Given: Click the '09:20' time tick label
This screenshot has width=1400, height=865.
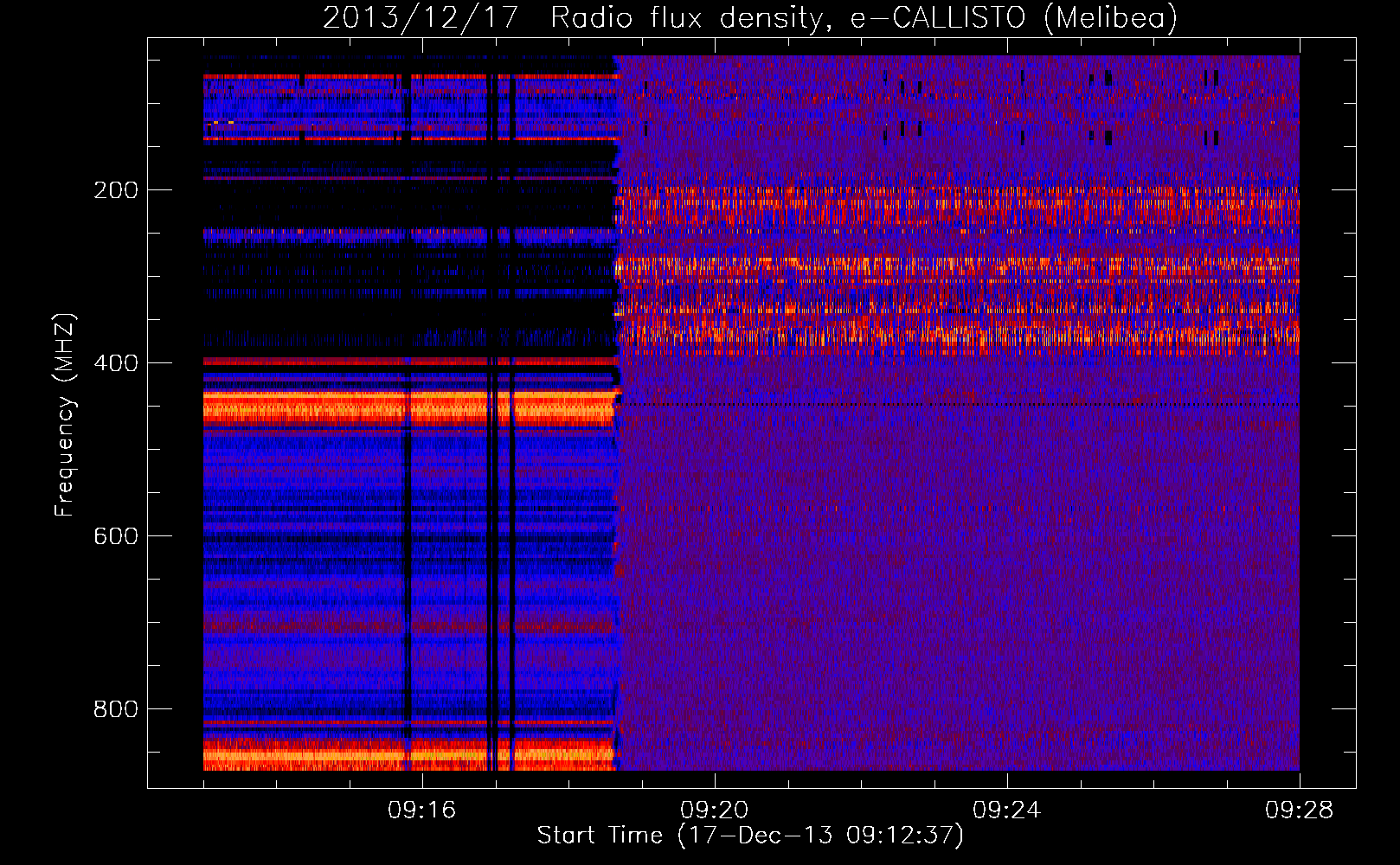Looking at the screenshot, I should click(714, 811).
